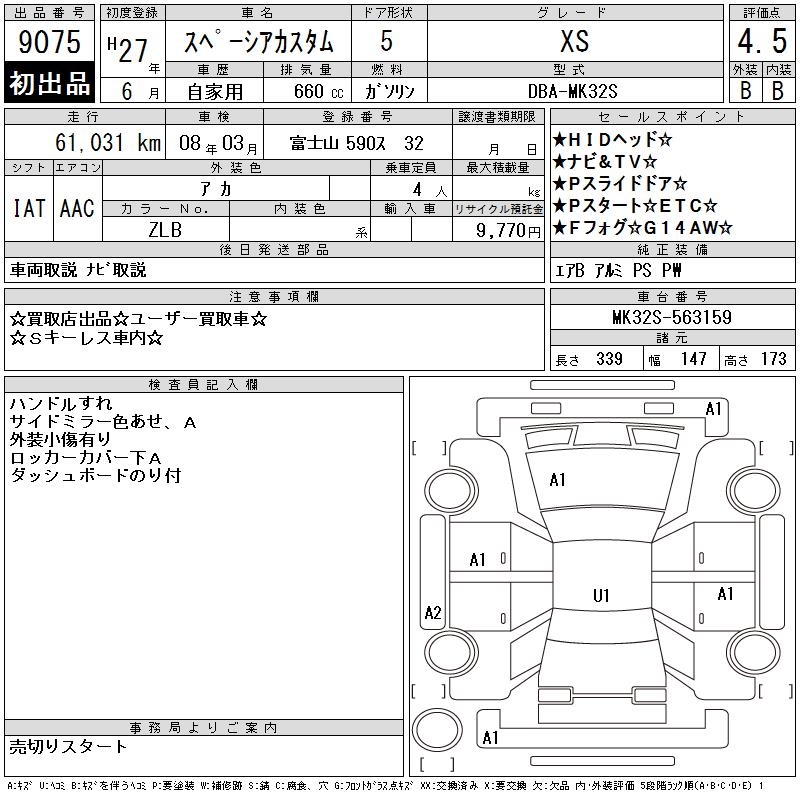The height and width of the screenshot is (800, 800).
Task: Select the seating capacity 4 人
Action: tap(430, 190)
